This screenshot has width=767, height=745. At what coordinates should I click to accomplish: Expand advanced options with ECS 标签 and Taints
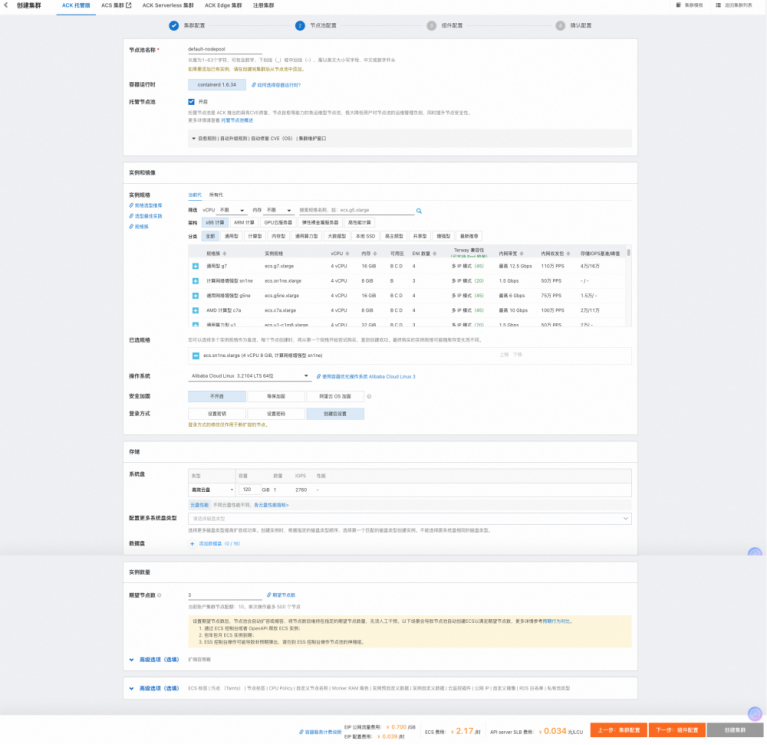point(154,689)
